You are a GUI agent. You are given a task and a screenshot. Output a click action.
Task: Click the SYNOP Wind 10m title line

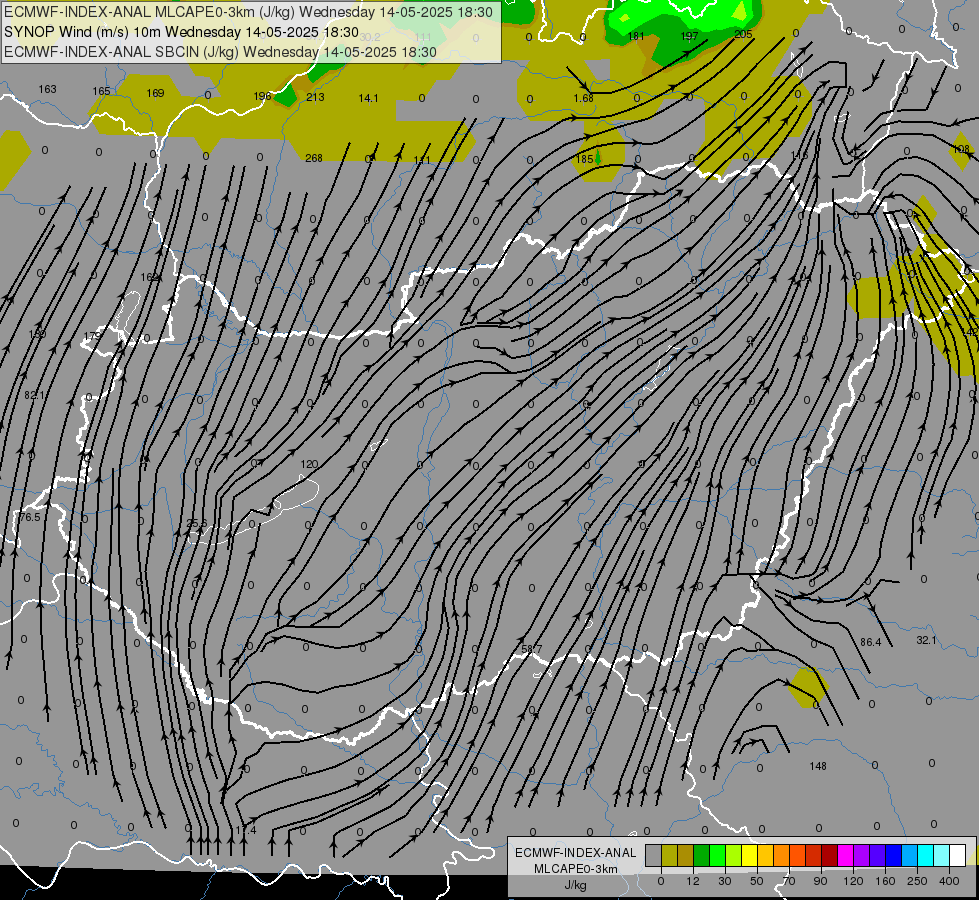point(182,32)
